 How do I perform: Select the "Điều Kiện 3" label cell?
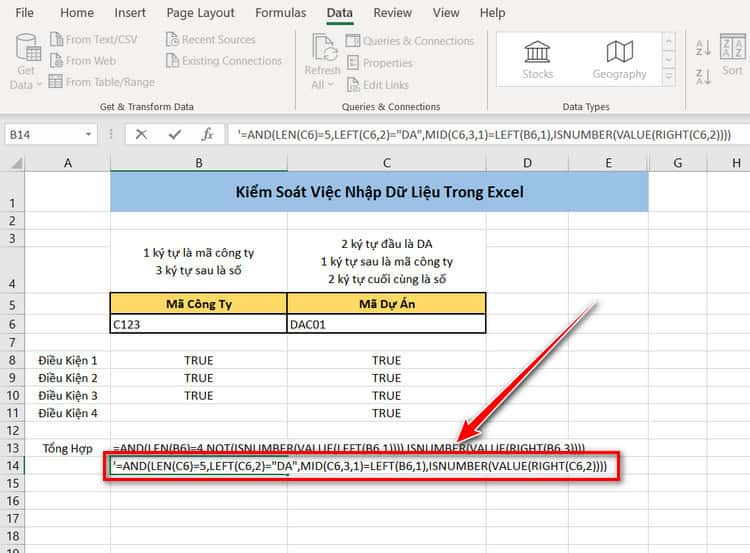pyautogui.click(x=67, y=396)
